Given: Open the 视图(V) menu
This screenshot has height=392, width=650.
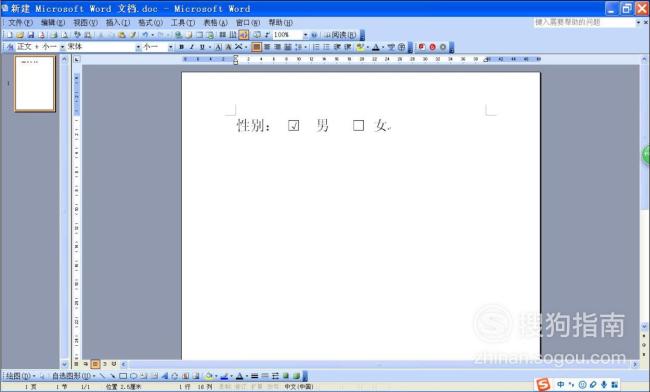Looking at the screenshot, I should tap(85, 22).
